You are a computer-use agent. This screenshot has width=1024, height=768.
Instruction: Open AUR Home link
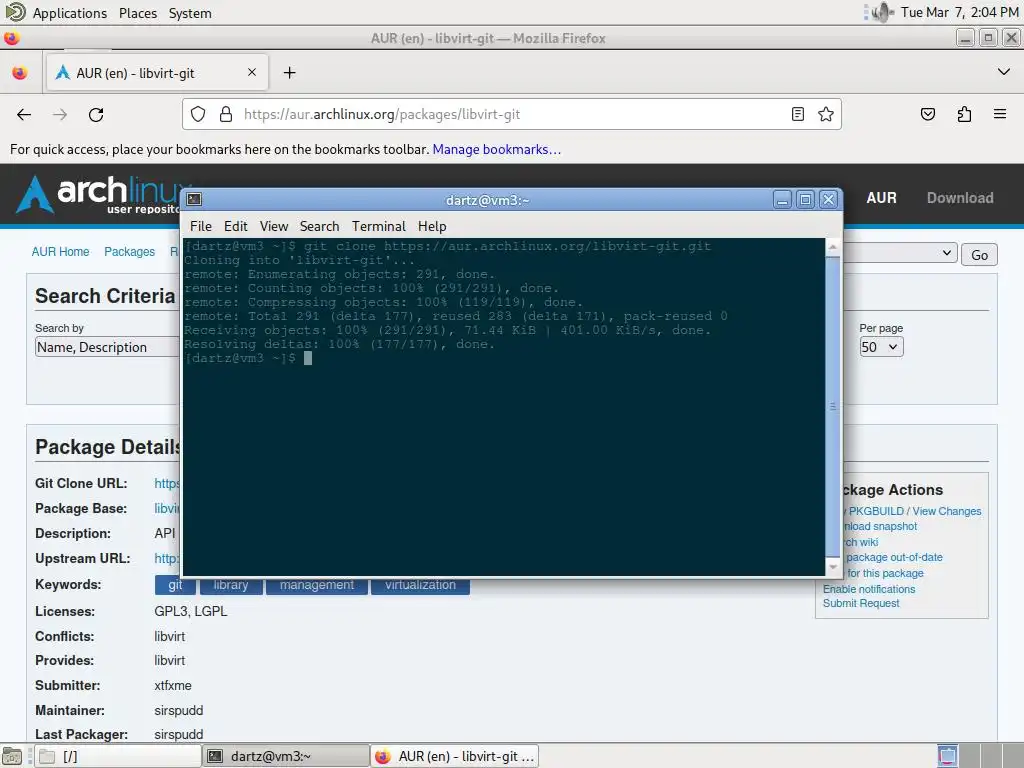click(x=60, y=251)
